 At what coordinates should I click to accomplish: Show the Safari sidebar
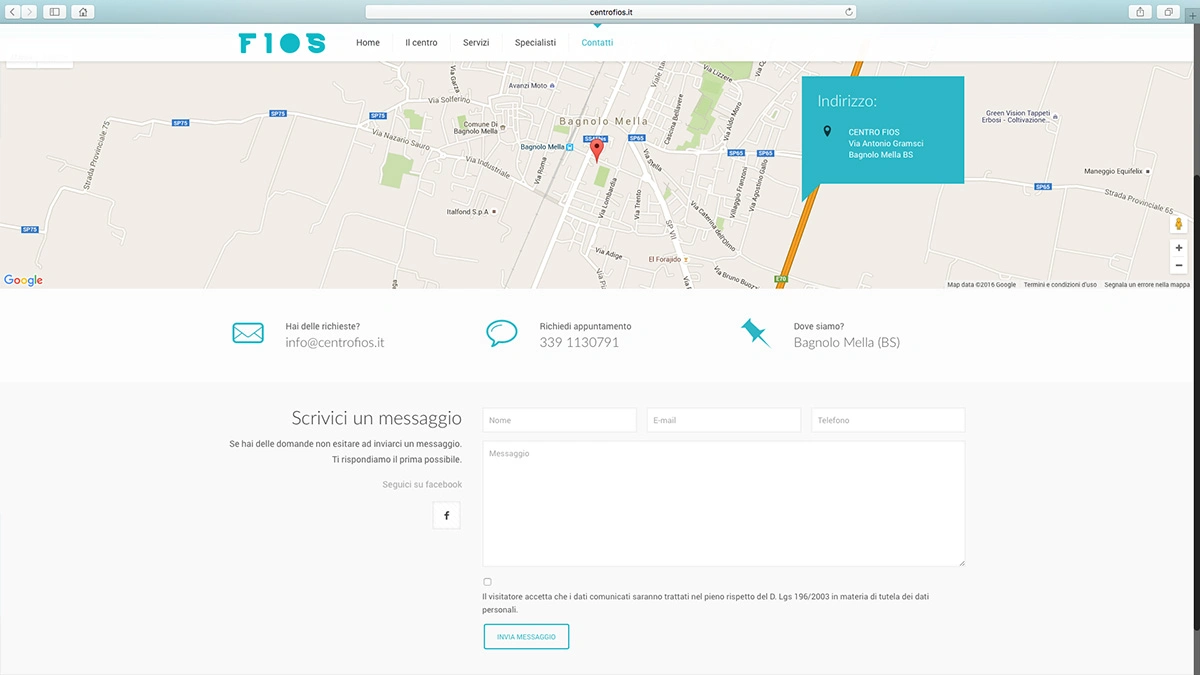(x=54, y=12)
